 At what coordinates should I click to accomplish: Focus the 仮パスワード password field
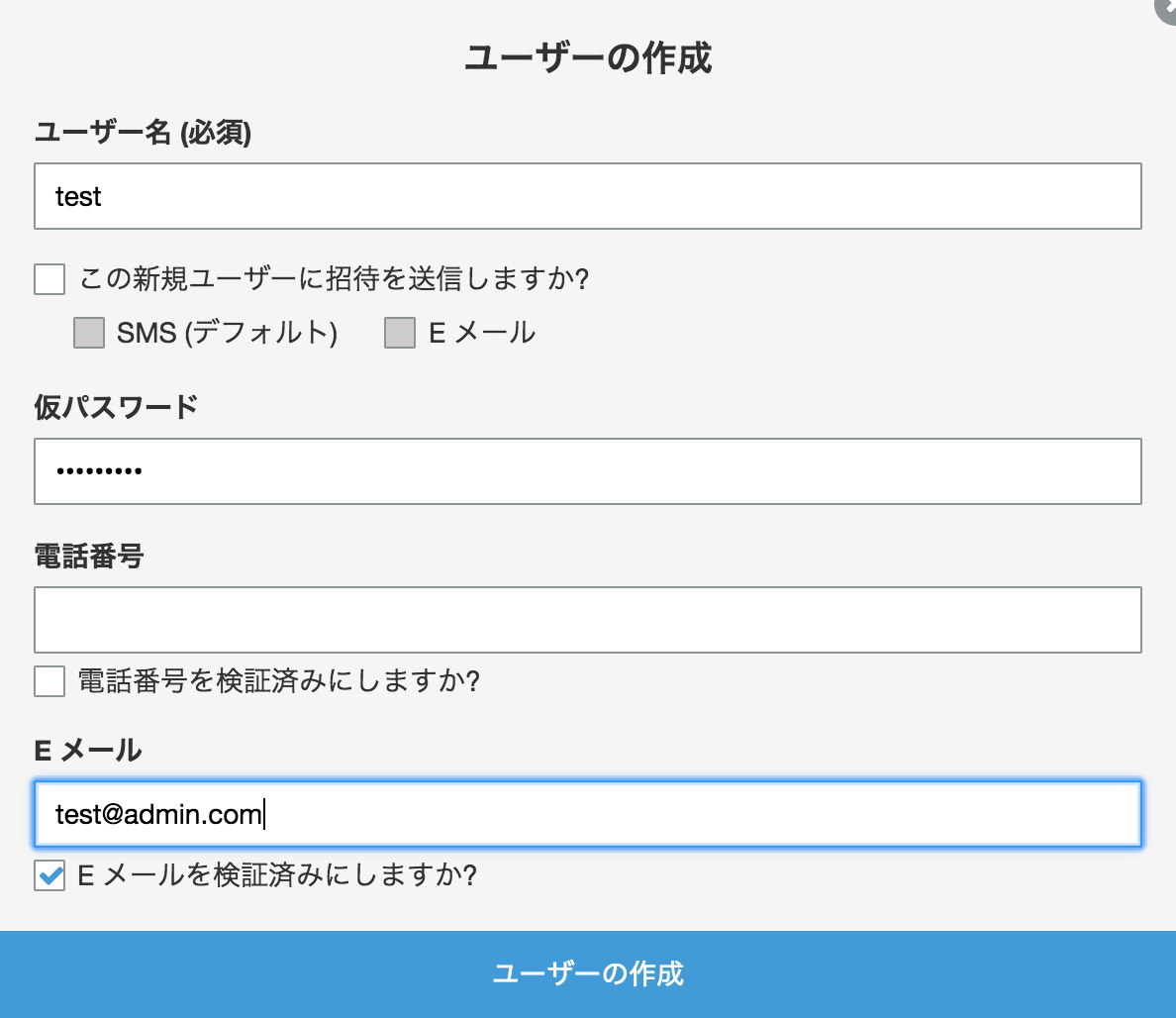pyautogui.click(x=587, y=471)
